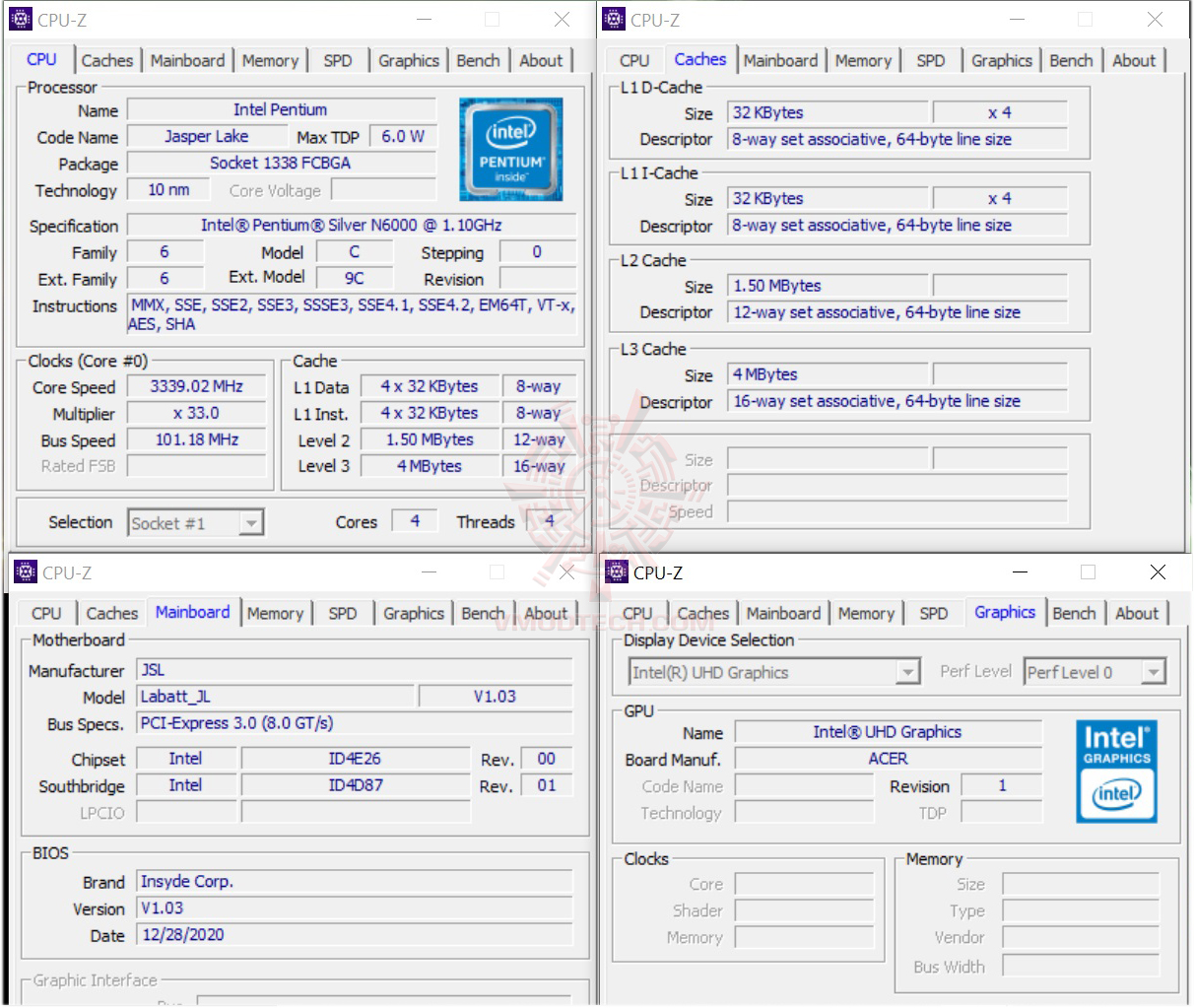Open Graphics tab in the CPU window
This screenshot has width=1194, height=1008.
tap(409, 60)
